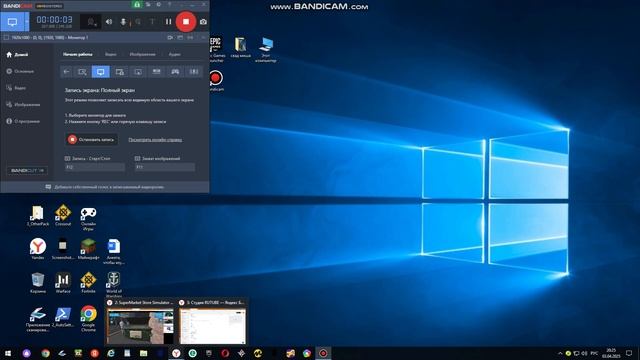Select HDMI device recording mode icon

coord(157,72)
